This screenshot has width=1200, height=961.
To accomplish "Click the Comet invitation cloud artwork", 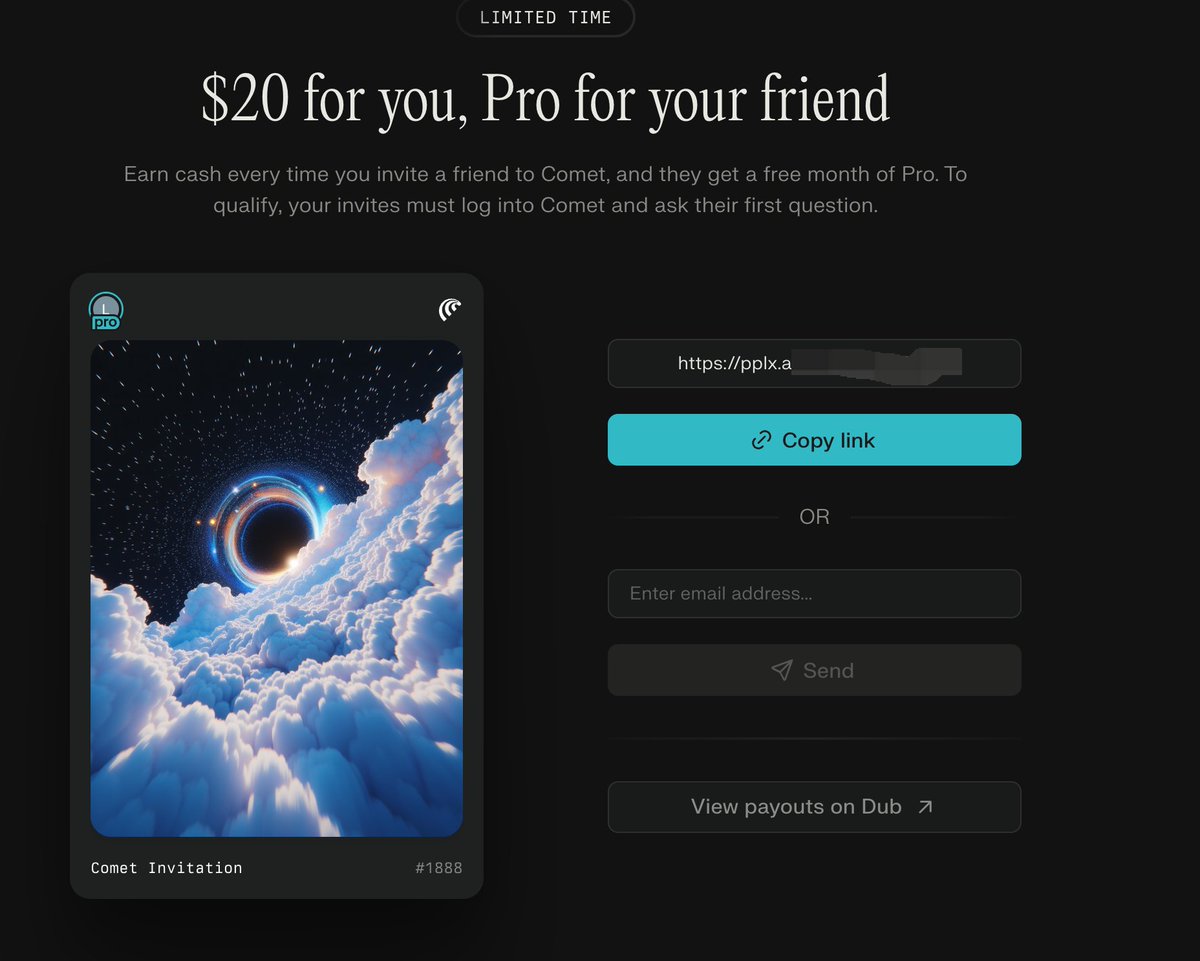I will 277,588.
